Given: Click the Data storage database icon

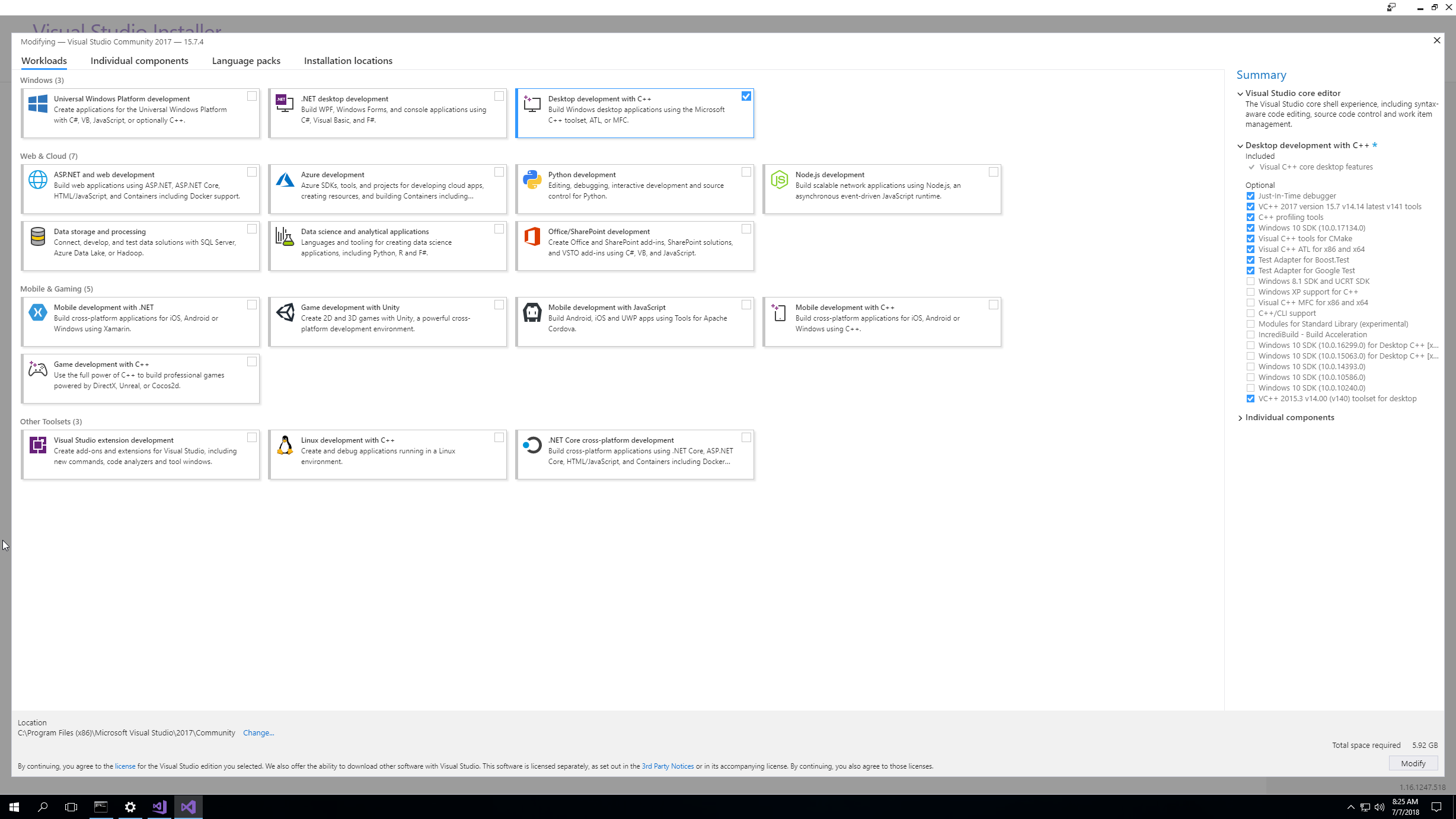Looking at the screenshot, I should 37,236.
